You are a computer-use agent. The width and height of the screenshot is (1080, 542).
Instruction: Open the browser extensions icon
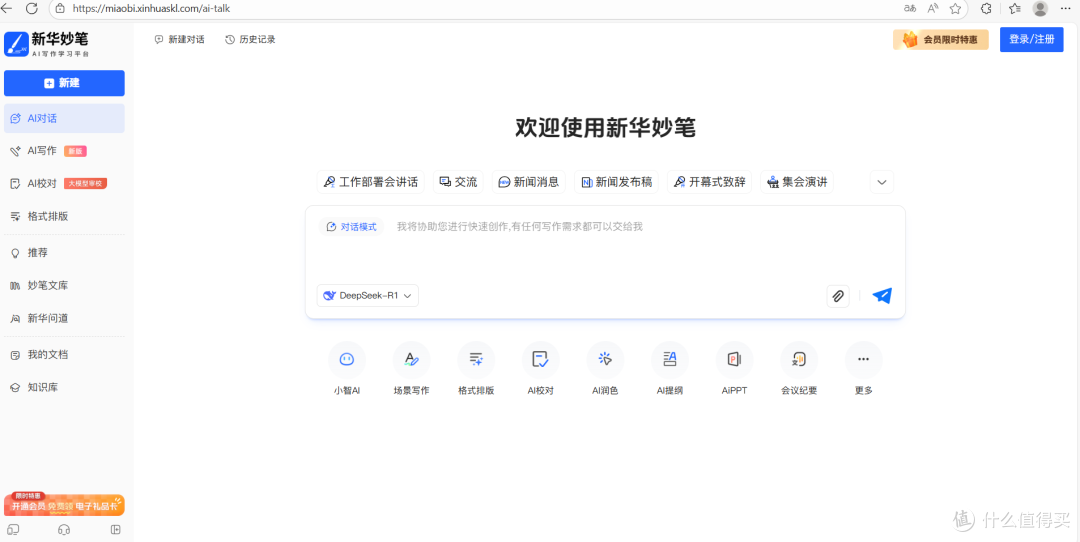coord(986,8)
